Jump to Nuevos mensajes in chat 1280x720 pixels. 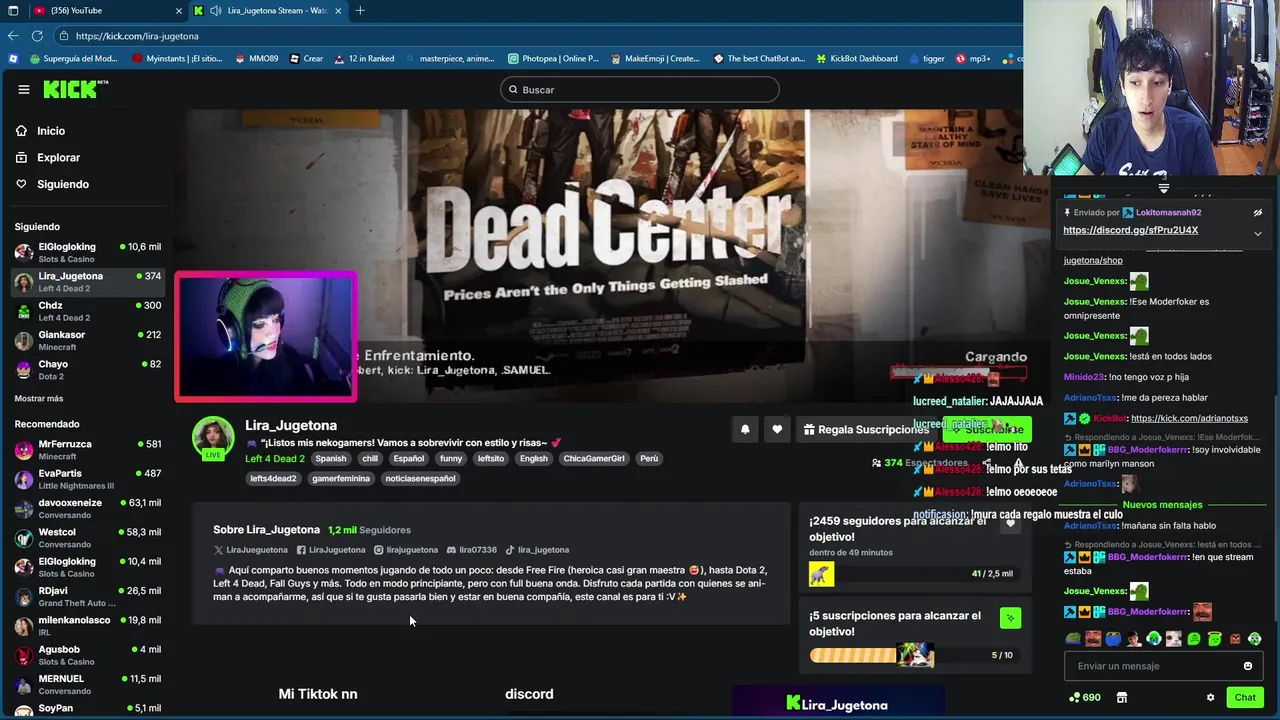[1162, 505]
